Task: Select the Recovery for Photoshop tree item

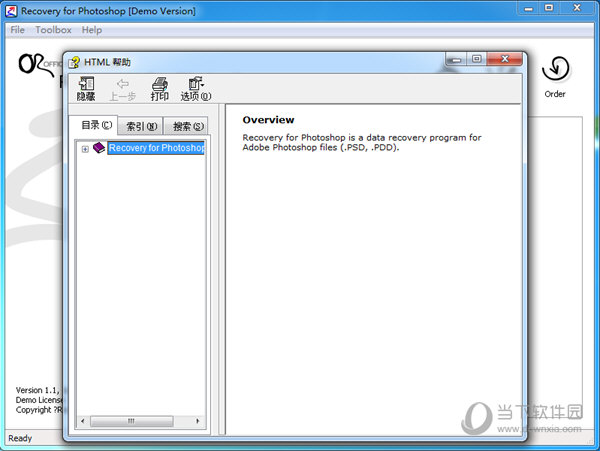Action: 156,148
